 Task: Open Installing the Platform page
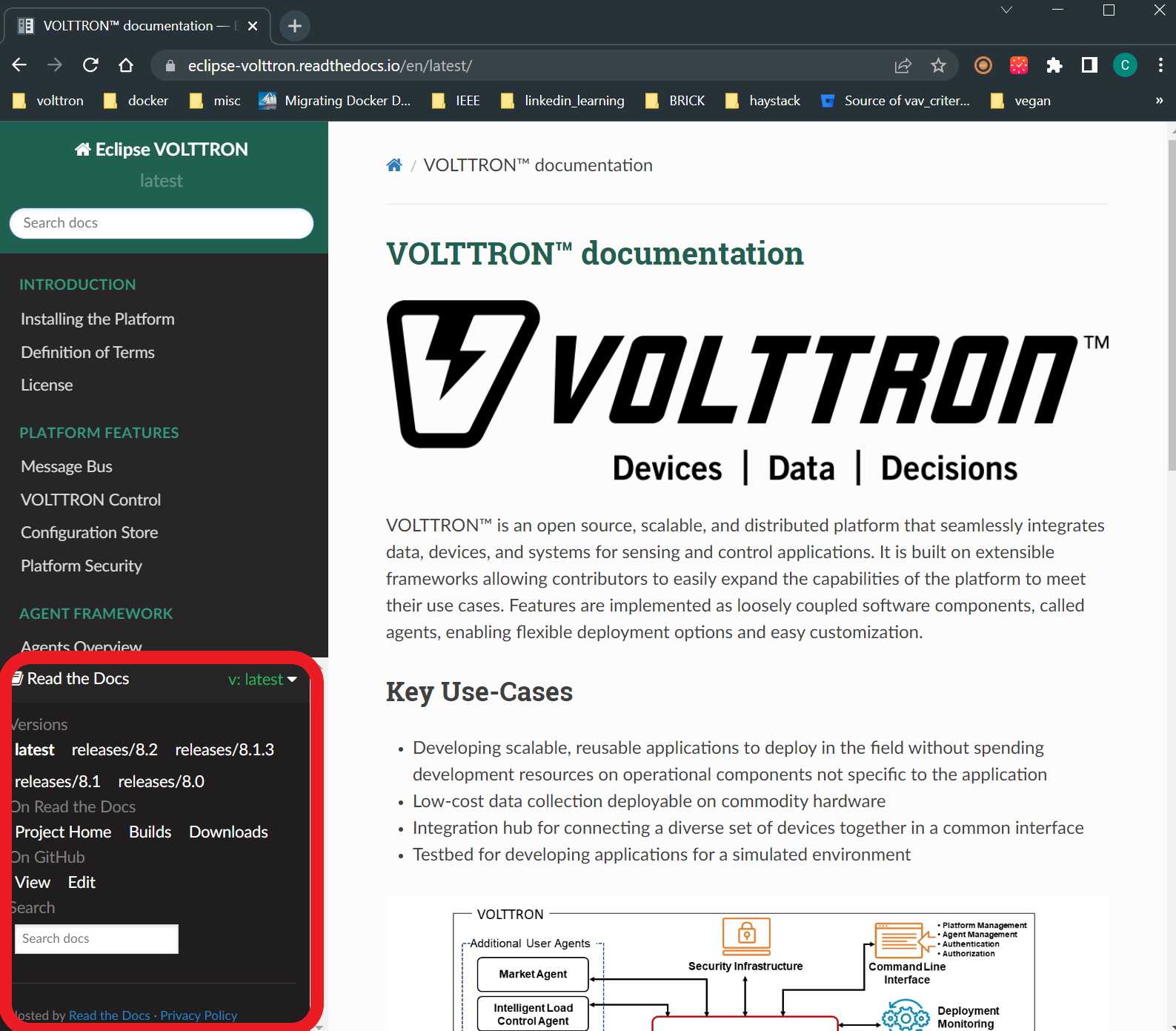98,319
